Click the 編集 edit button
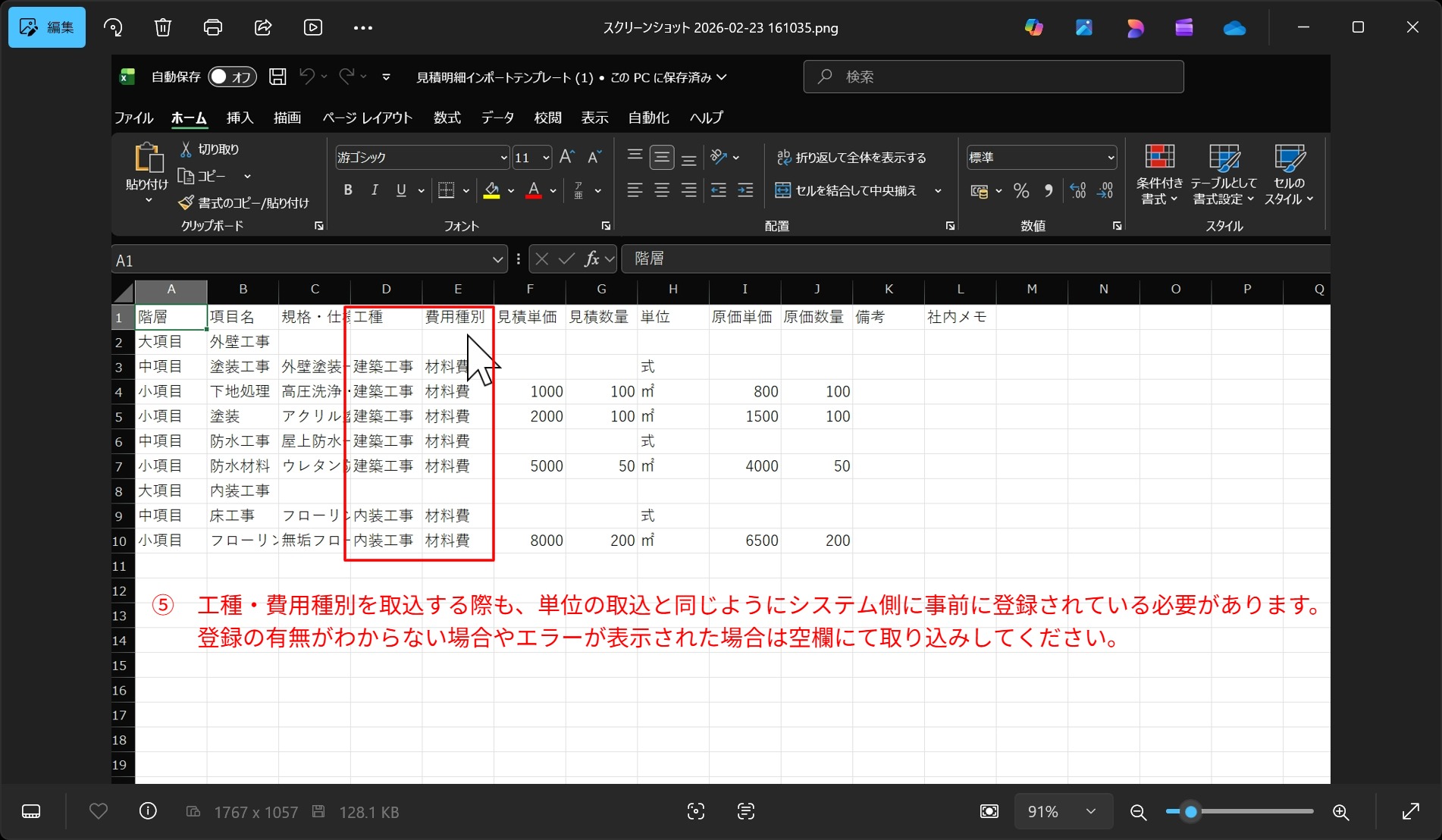Image resolution: width=1442 pixels, height=840 pixels. (47, 28)
